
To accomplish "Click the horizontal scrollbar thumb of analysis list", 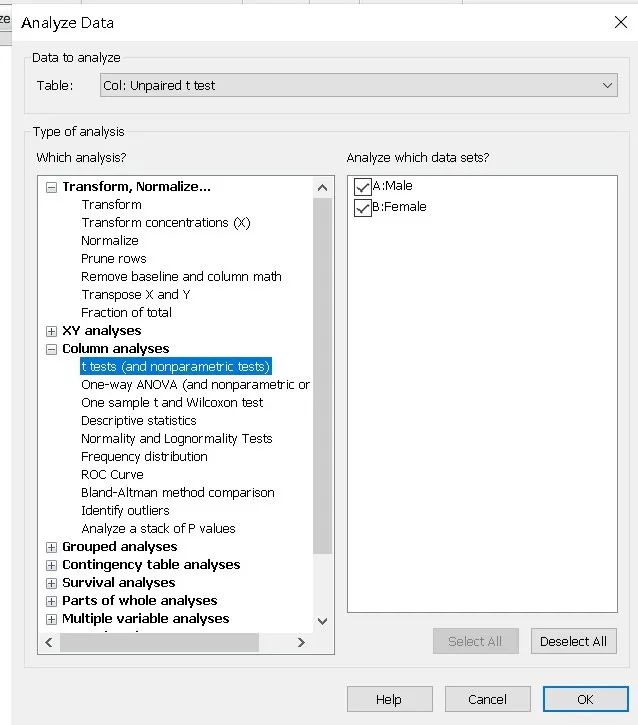I will tap(159, 642).
